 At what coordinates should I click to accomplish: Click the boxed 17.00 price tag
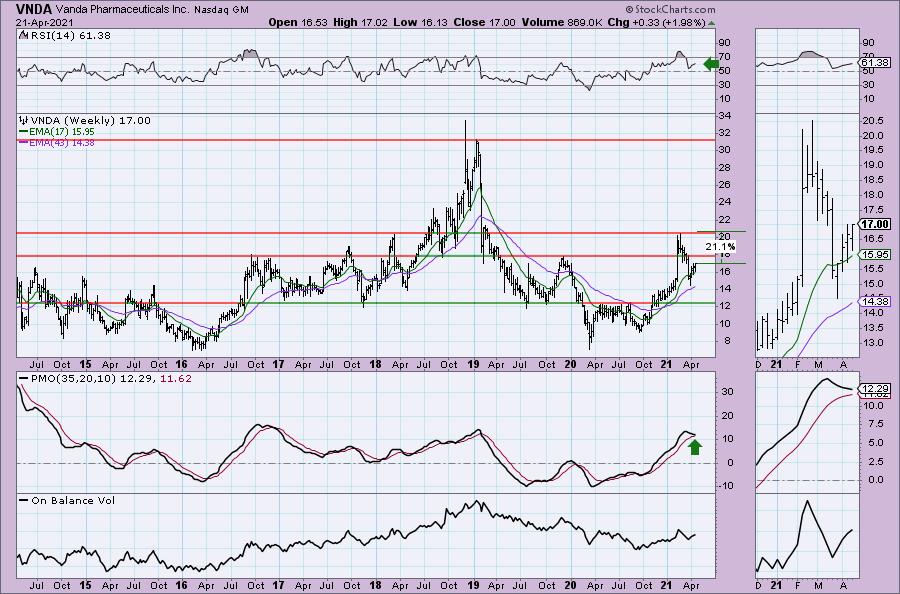(876, 224)
